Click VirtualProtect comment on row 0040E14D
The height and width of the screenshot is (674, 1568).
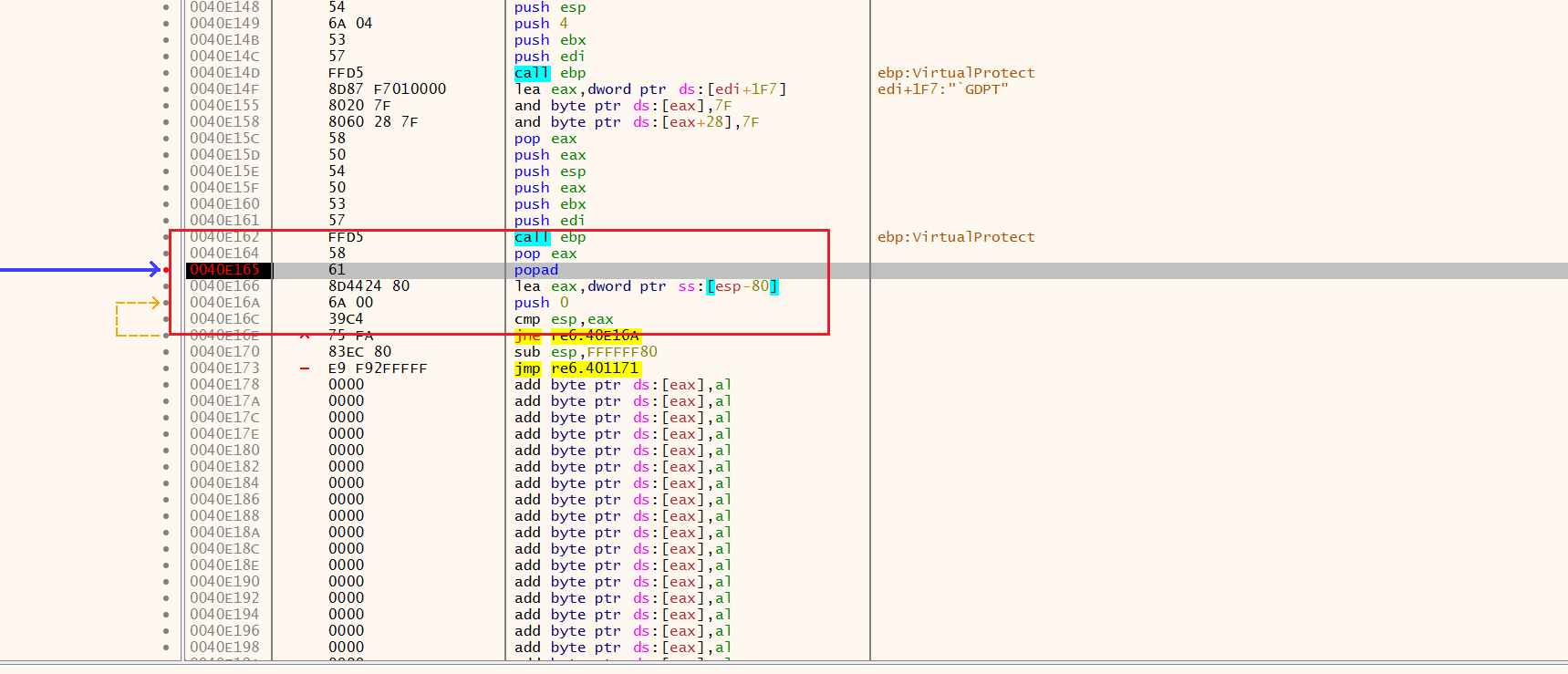(x=956, y=73)
